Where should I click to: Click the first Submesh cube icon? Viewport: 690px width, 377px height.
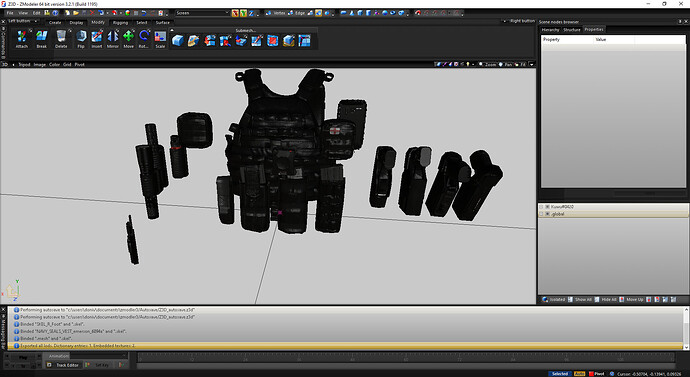click(178, 41)
